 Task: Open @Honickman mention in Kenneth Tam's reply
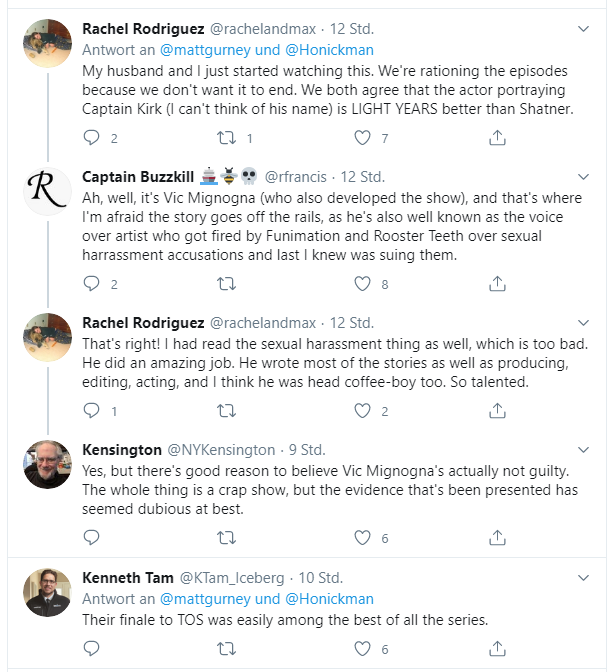point(329,599)
